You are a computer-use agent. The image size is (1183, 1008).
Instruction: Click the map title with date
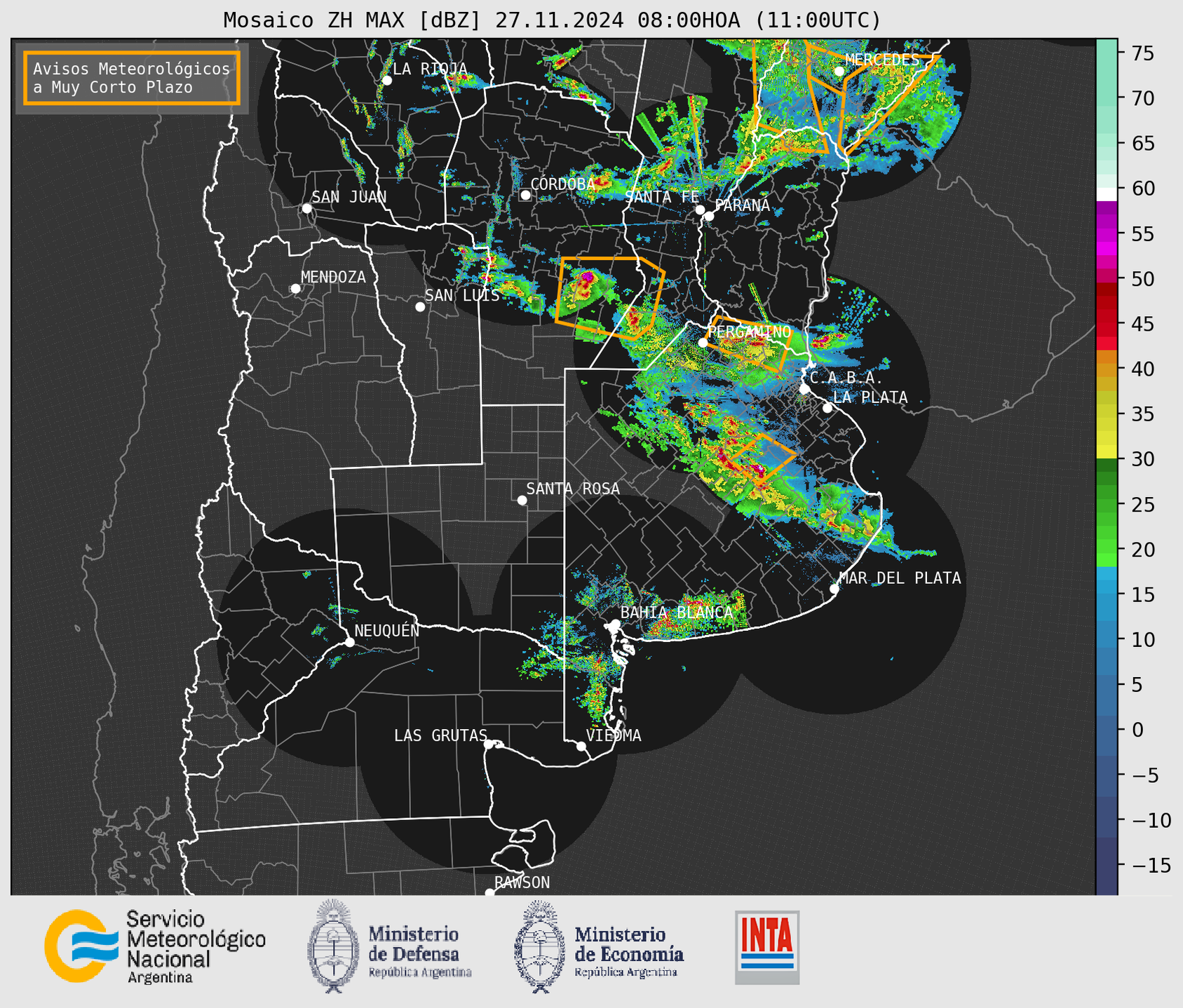coord(552,20)
